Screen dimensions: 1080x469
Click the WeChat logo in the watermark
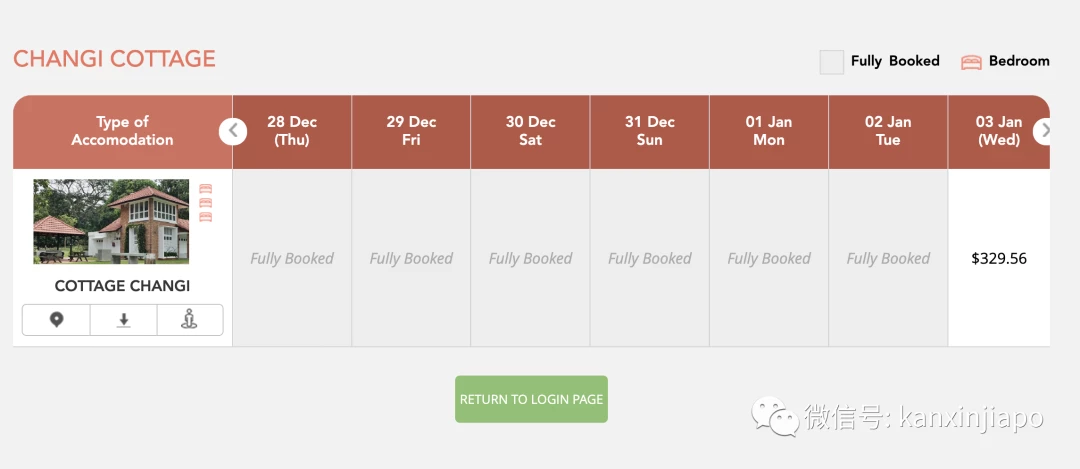click(x=775, y=417)
